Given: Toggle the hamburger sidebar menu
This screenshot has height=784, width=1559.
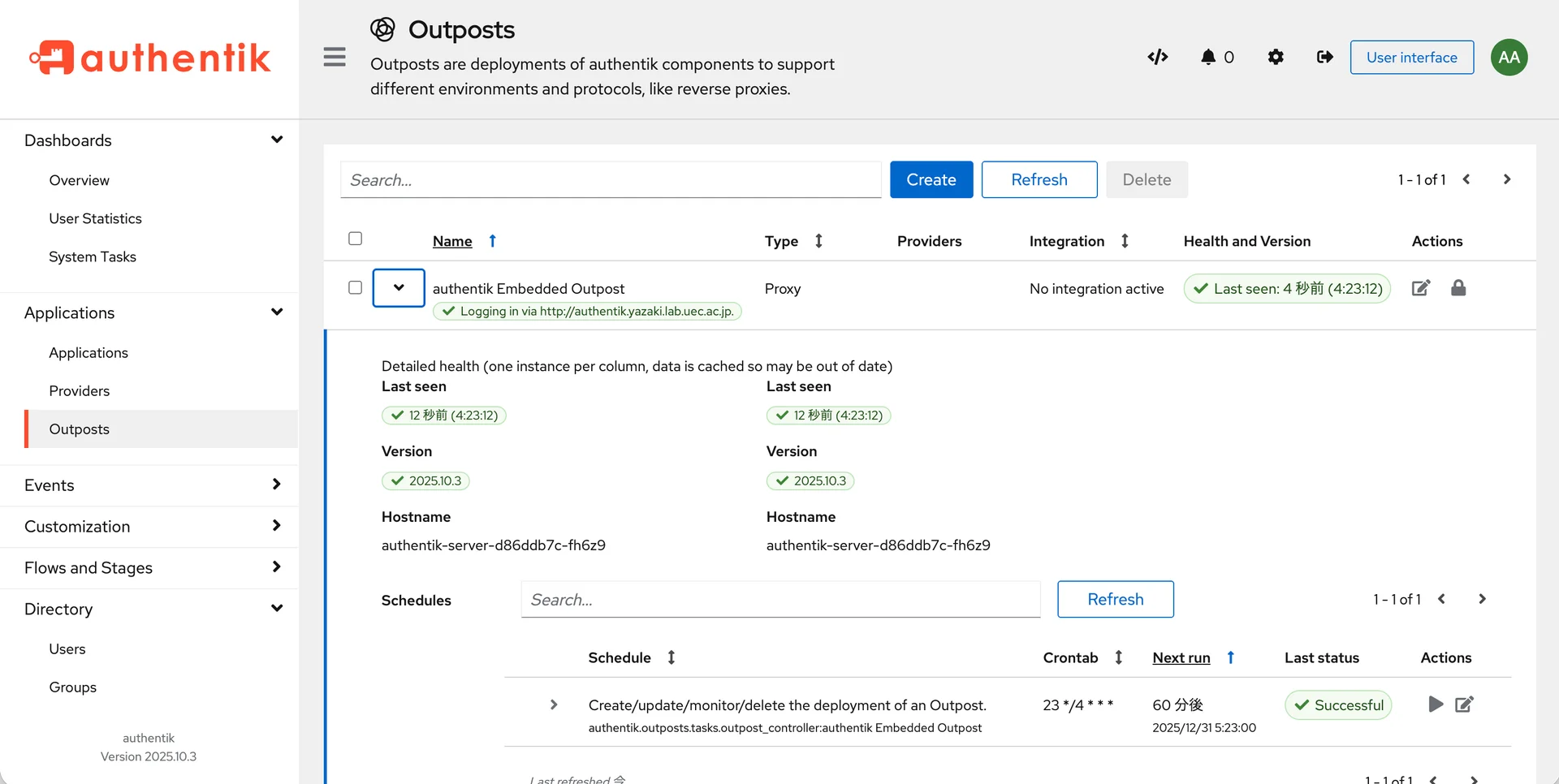Looking at the screenshot, I should pyautogui.click(x=335, y=57).
